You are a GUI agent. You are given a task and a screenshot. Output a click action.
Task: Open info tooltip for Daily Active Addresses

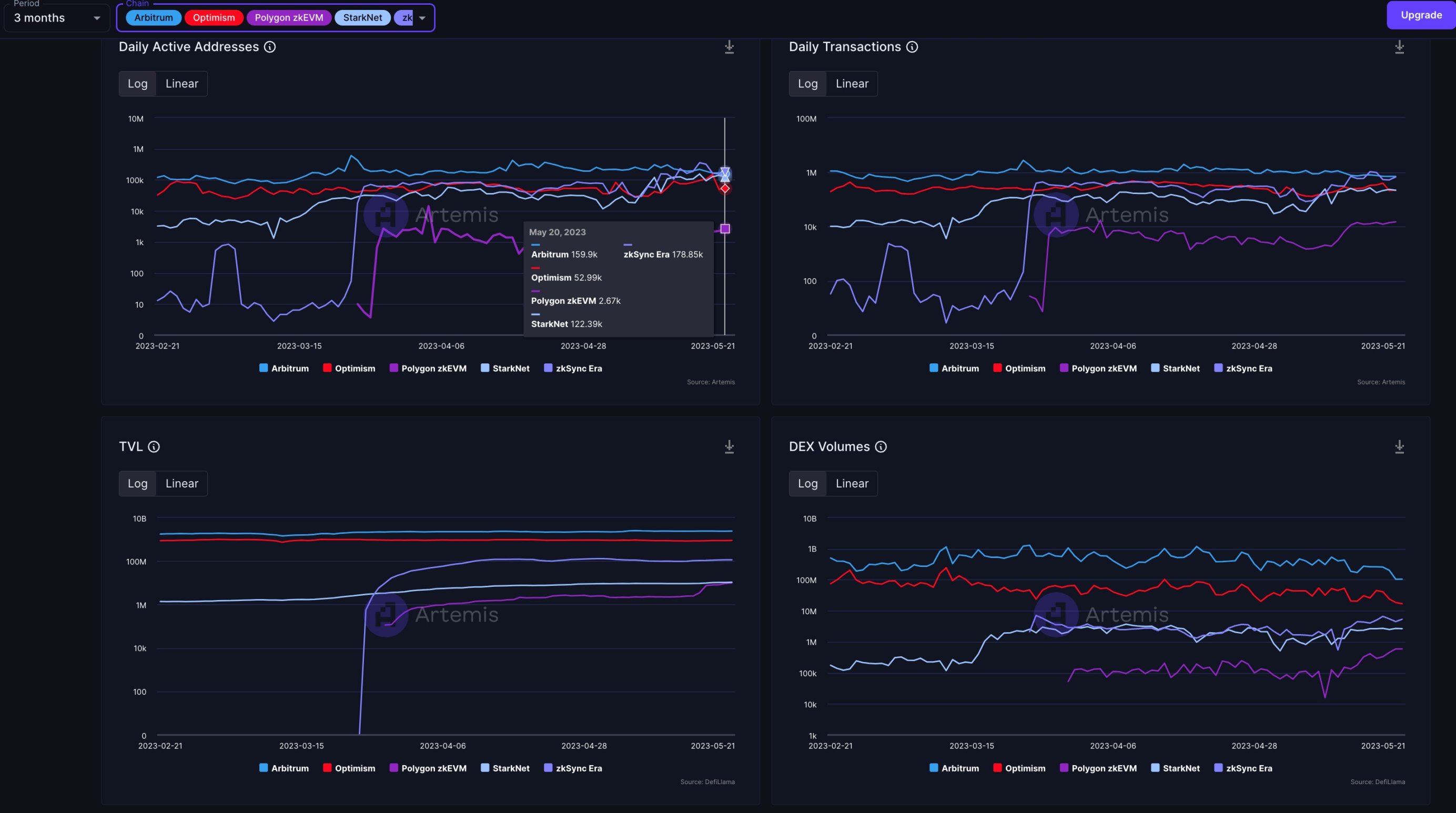pos(270,47)
